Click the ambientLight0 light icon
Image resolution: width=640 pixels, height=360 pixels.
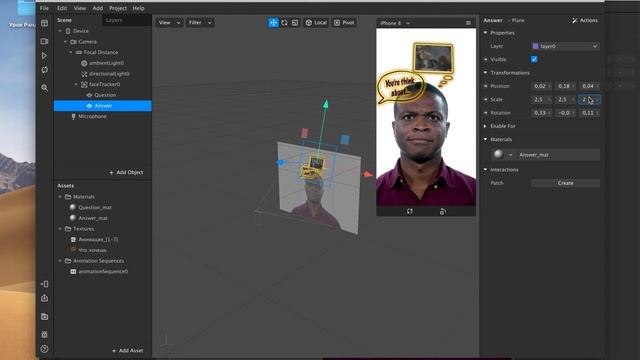[x=84, y=63]
